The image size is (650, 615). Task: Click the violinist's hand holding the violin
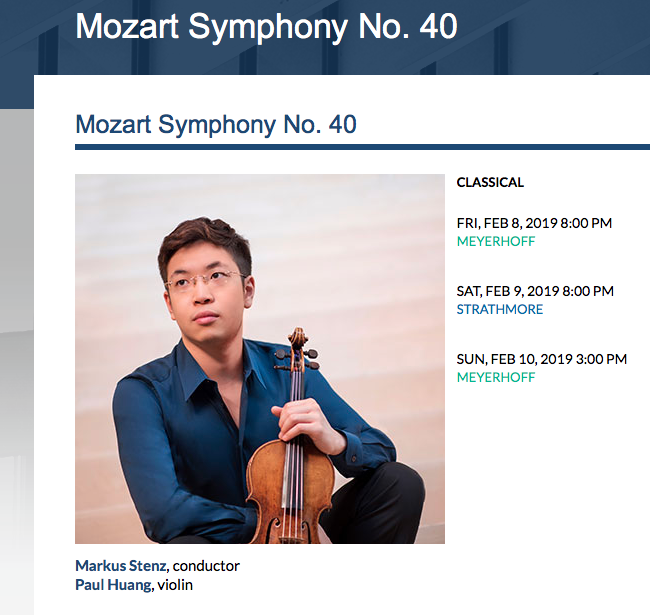click(x=307, y=420)
